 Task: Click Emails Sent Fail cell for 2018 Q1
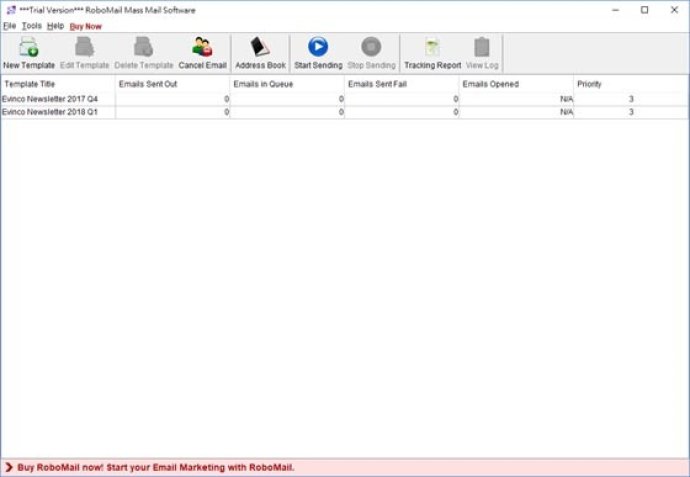point(402,112)
